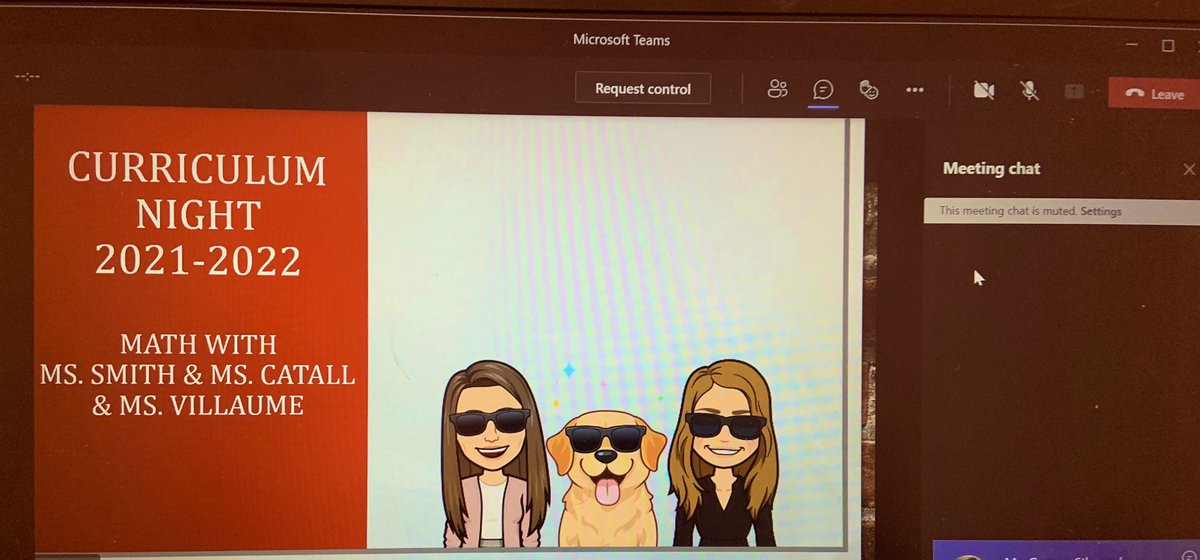Screen dimensions: 1200x560
Task: Unmute the microphone
Action: (x=1029, y=91)
